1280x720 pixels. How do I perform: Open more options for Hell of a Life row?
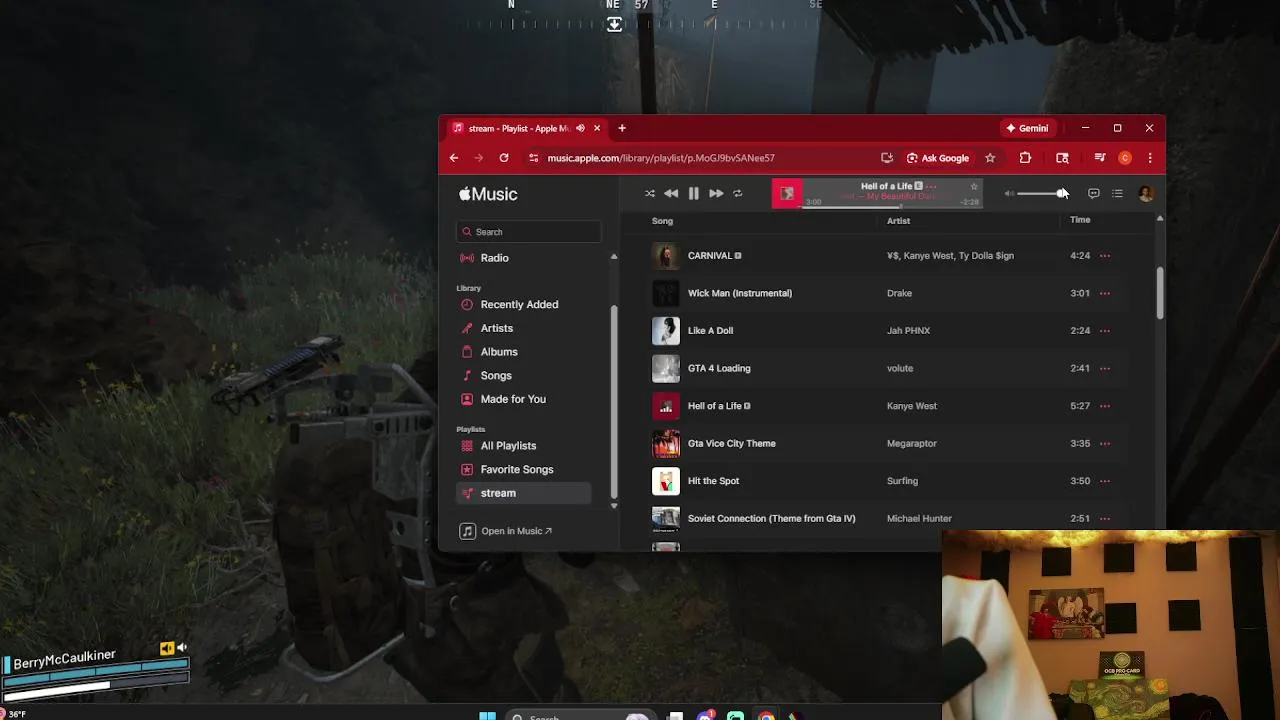pos(1105,406)
